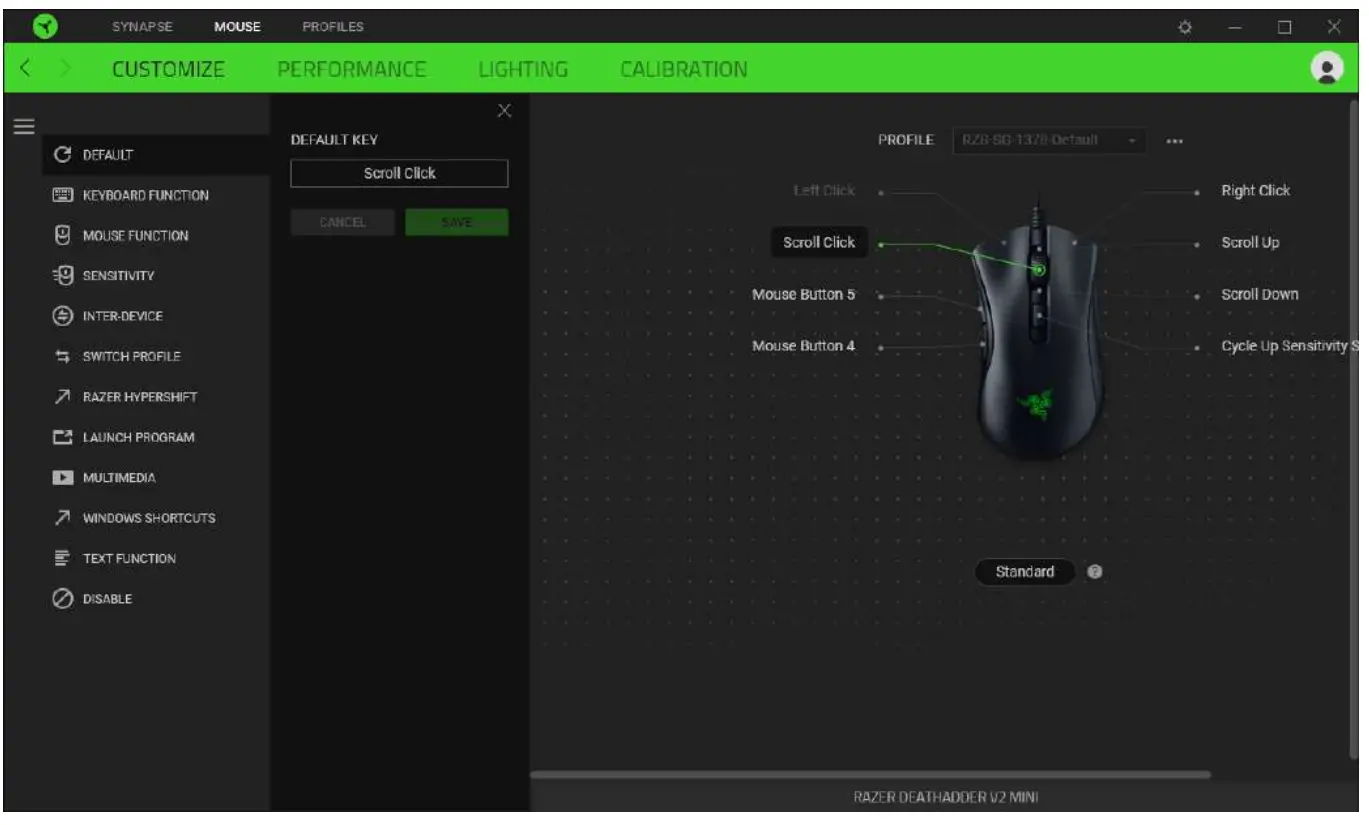
Task: Go back with the left arrow
Action: 26,69
